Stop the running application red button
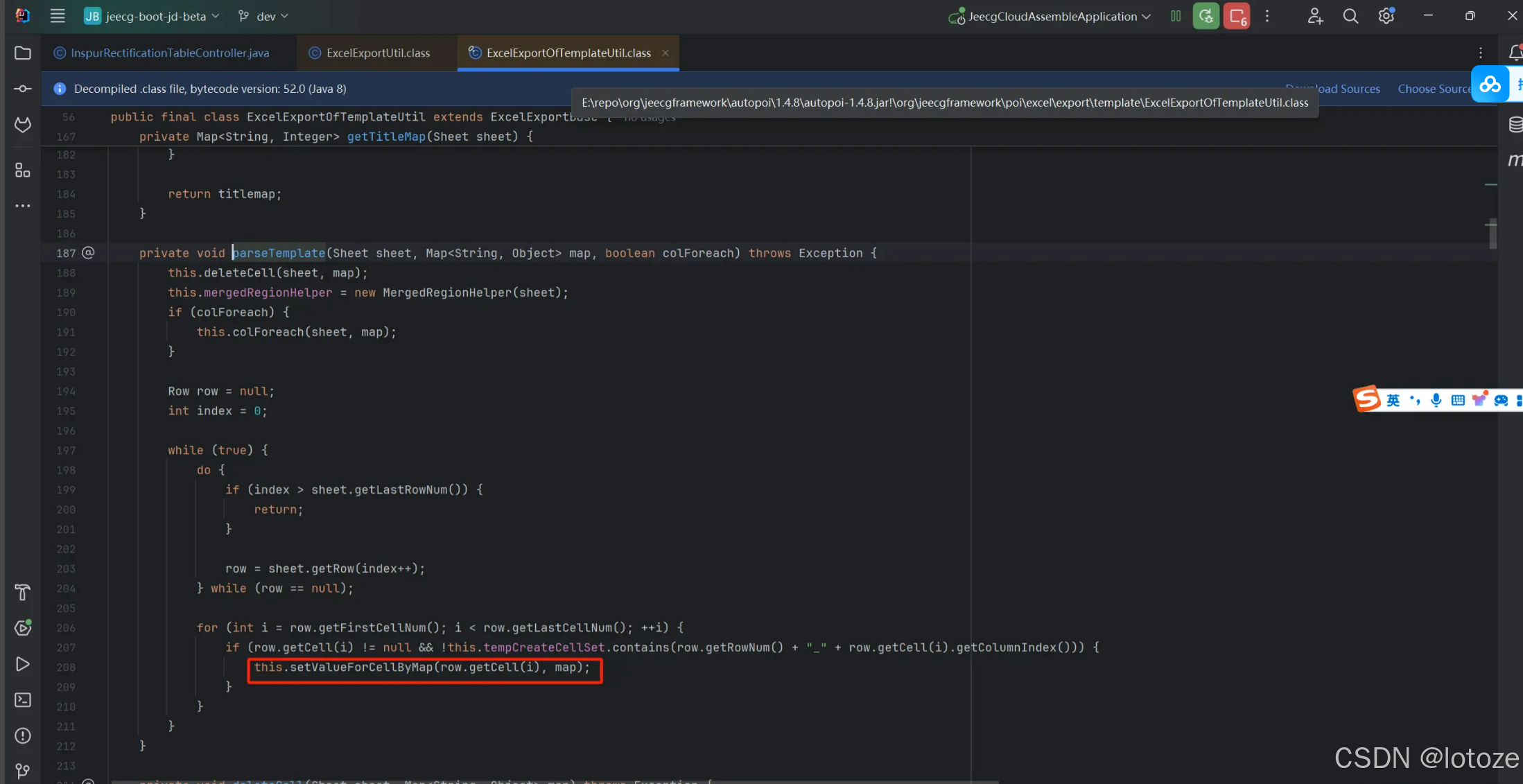 tap(1237, 17)
